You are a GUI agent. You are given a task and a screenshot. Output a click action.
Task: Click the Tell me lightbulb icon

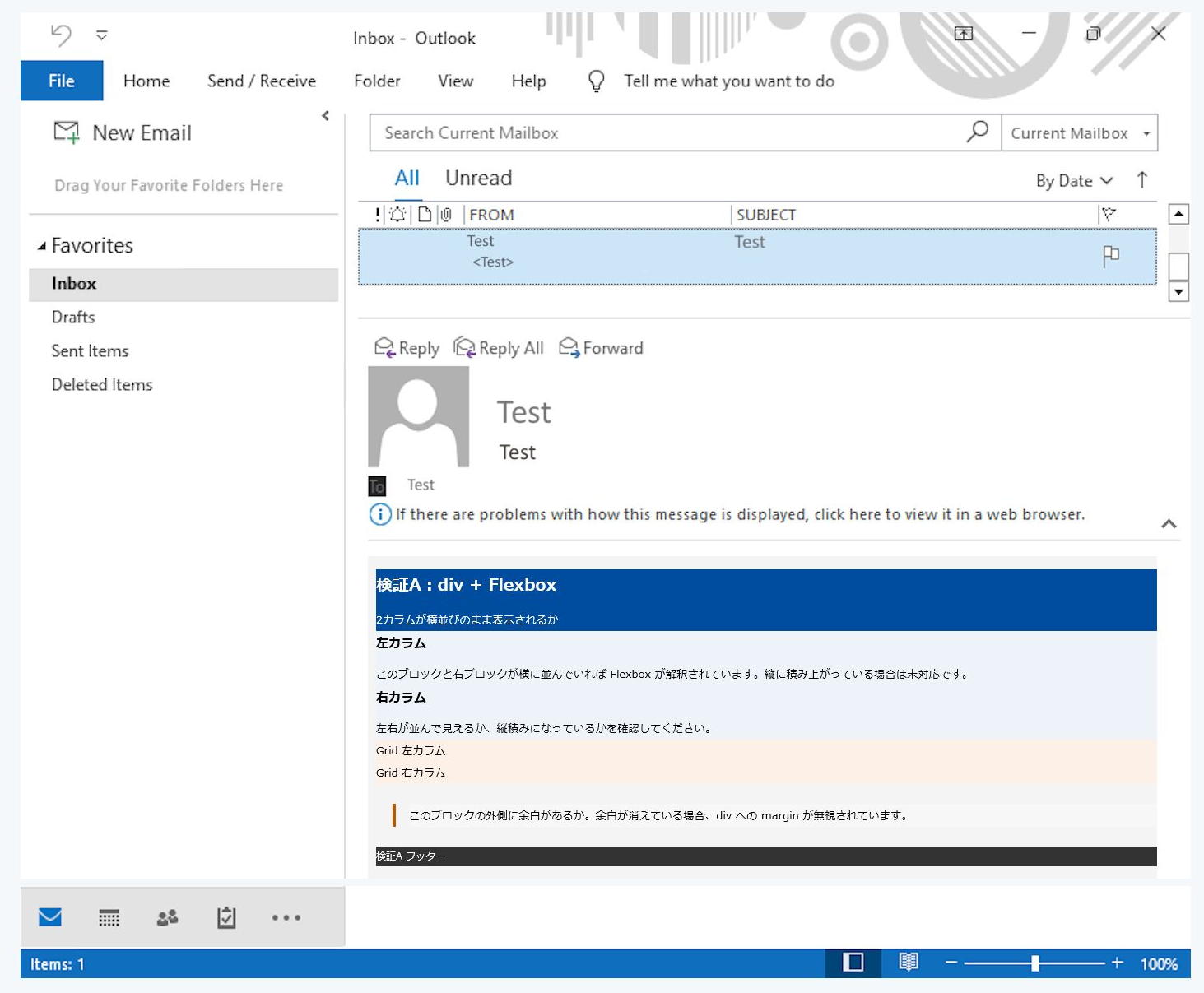[597, 81]
